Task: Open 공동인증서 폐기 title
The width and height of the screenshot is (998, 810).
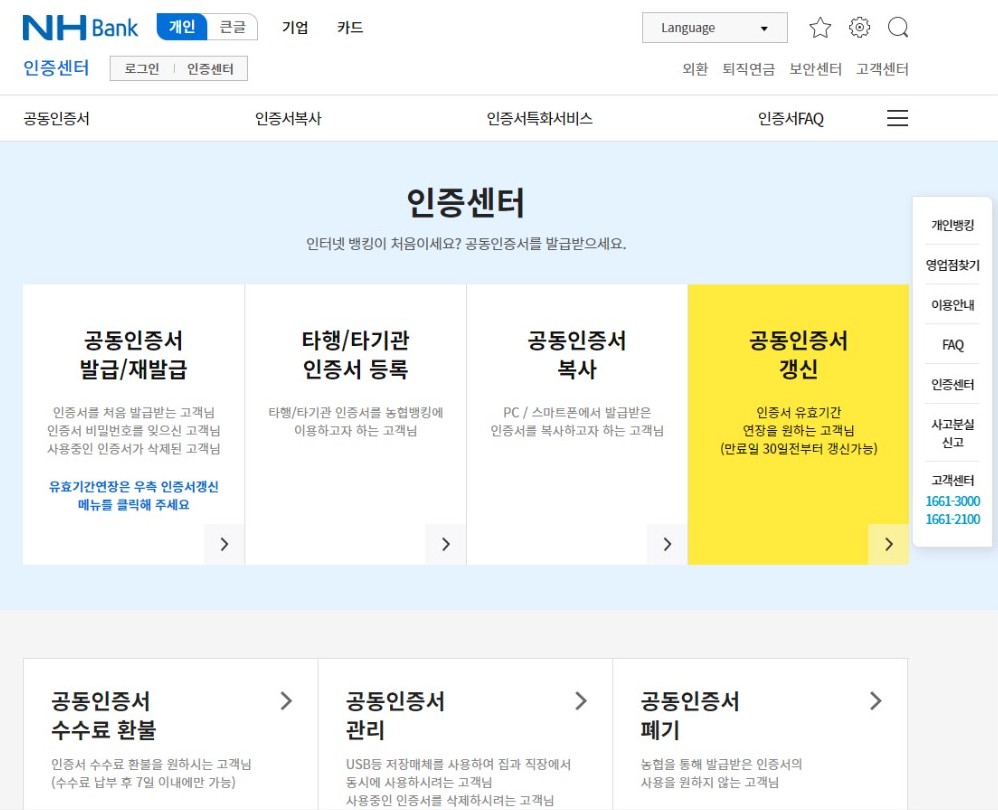Action: point(689,715)
